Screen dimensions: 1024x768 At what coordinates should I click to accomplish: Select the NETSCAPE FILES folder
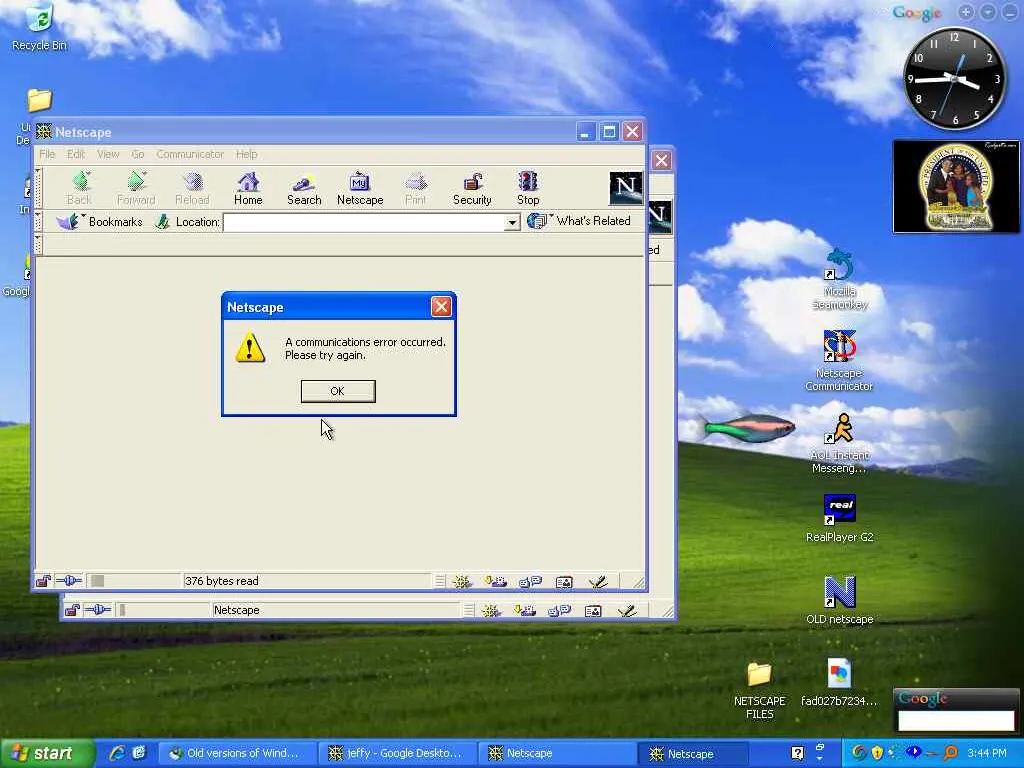(x=760, y=690)
